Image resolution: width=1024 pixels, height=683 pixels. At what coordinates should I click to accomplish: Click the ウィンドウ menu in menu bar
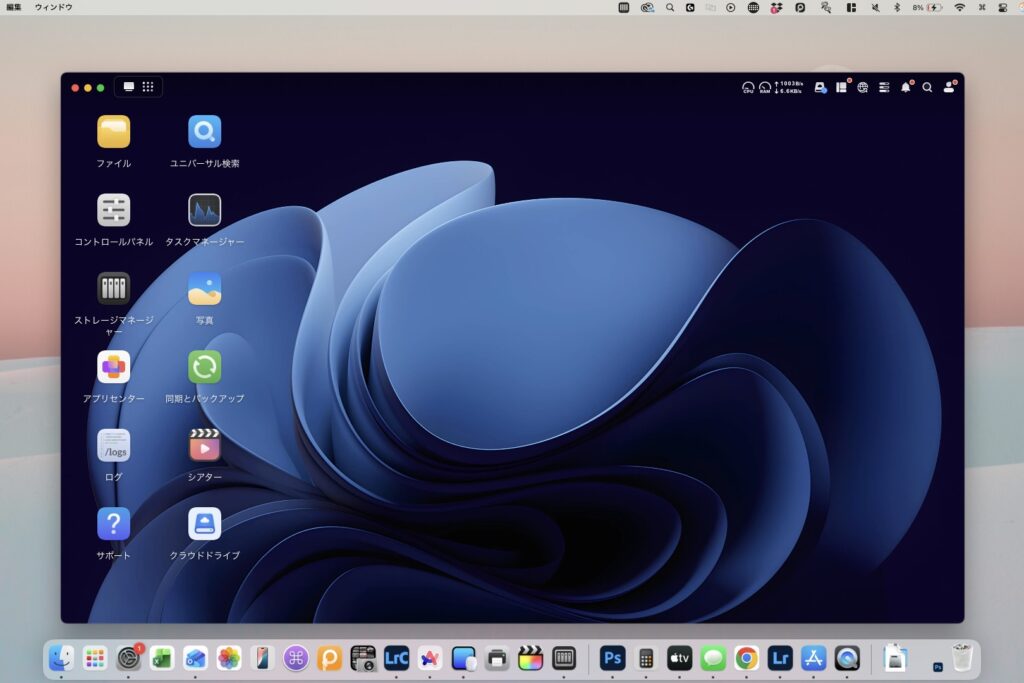coord(53,7)
